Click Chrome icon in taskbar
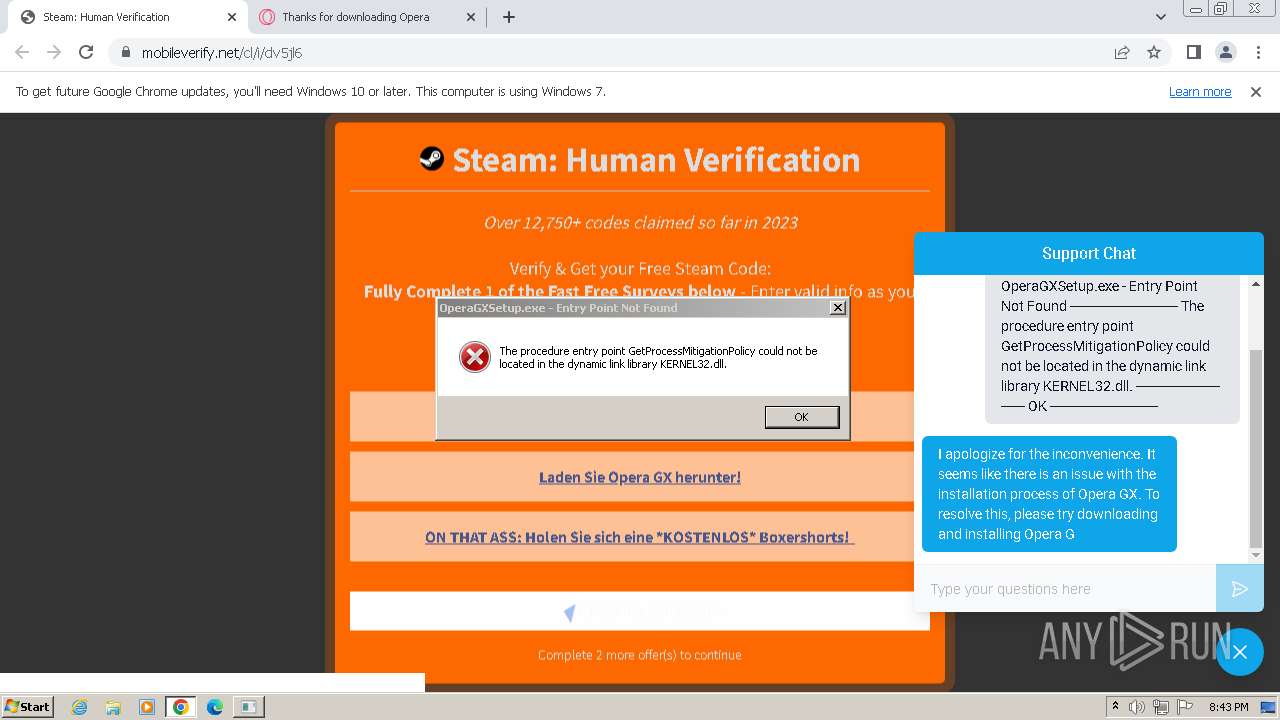This screenshot has height=720, width=1280. 181,707
